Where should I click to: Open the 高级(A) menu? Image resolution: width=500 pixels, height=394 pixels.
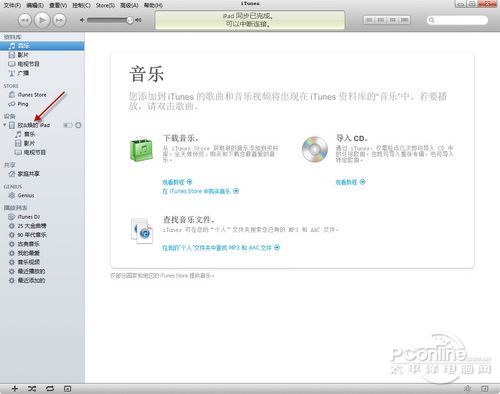coord(129,5)
